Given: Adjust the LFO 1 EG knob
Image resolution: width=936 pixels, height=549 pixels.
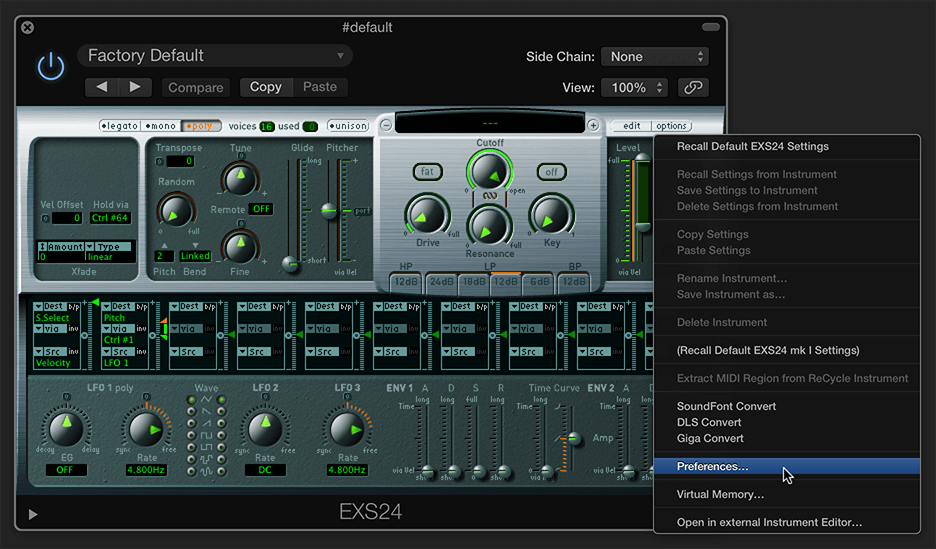Looking at the screenshot, I should 66,428.
